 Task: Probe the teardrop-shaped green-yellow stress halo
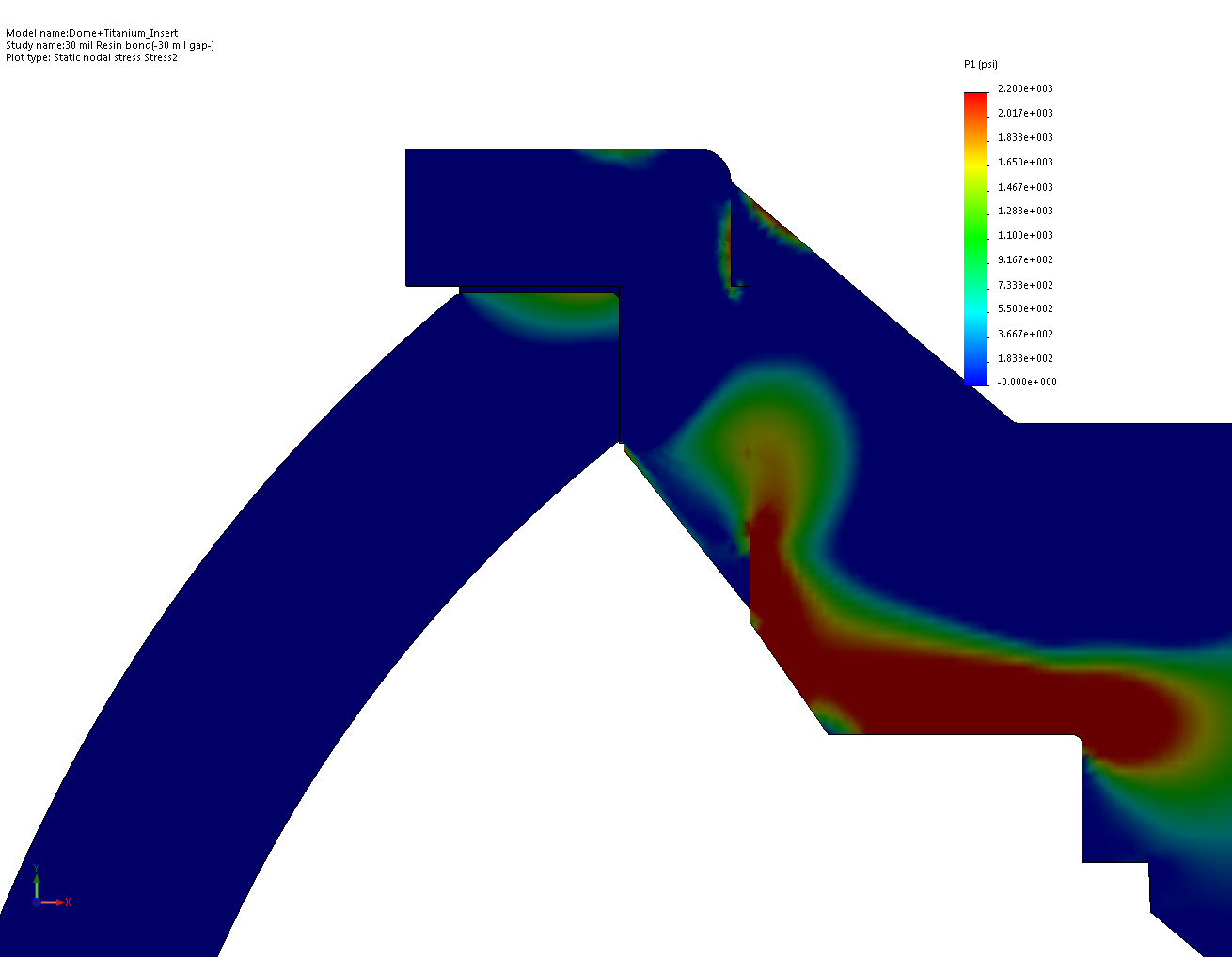click(762, 432)
